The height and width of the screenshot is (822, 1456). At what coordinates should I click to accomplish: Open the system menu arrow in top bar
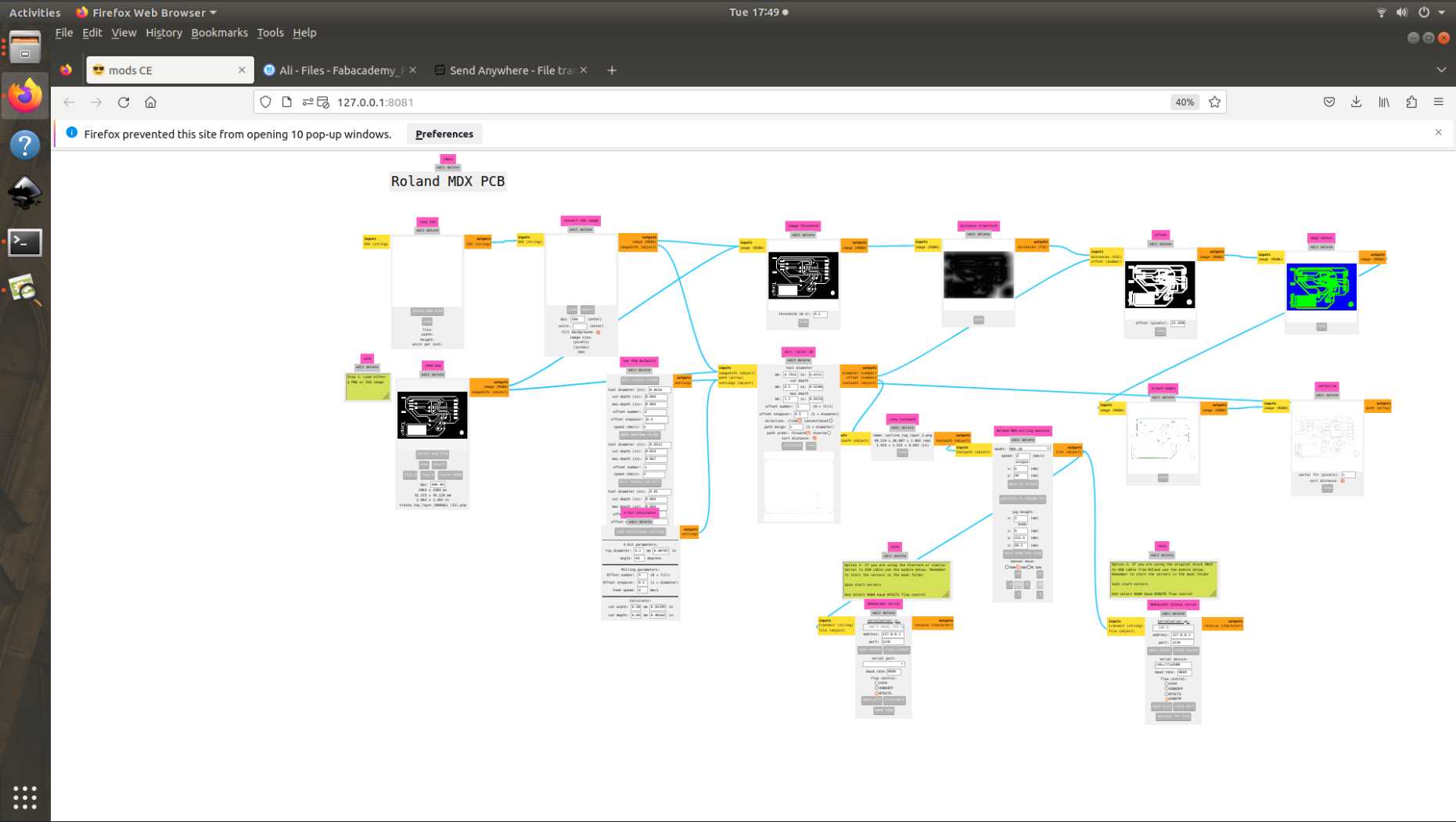[x=1442, y=13]
